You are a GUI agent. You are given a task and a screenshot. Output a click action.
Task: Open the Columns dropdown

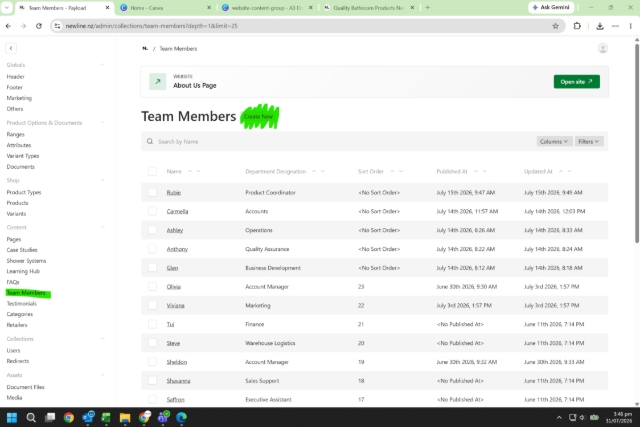554,141
